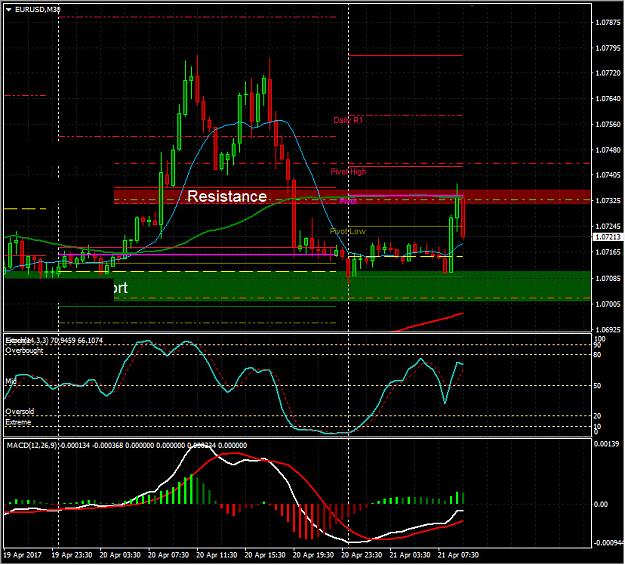Image resolution: width=625 pixels, height=565 pixels.
Task: Click the Pivot Low level label
Action: (348, 231)
